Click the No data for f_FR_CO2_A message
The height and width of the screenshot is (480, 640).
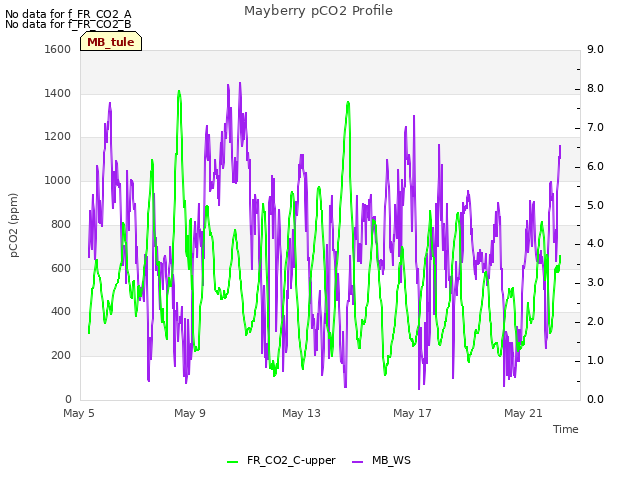68,14
